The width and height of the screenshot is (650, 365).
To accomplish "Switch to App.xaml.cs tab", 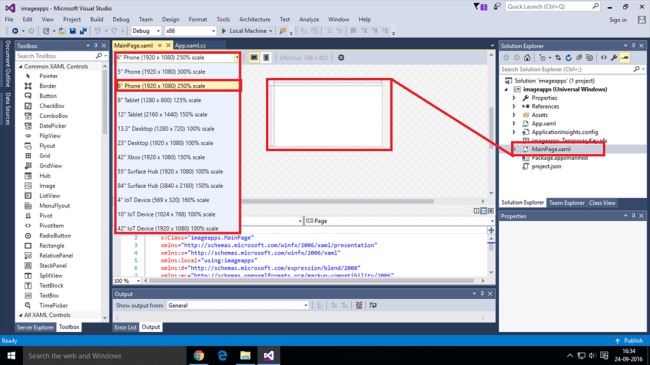I will [x=190, y=46].
